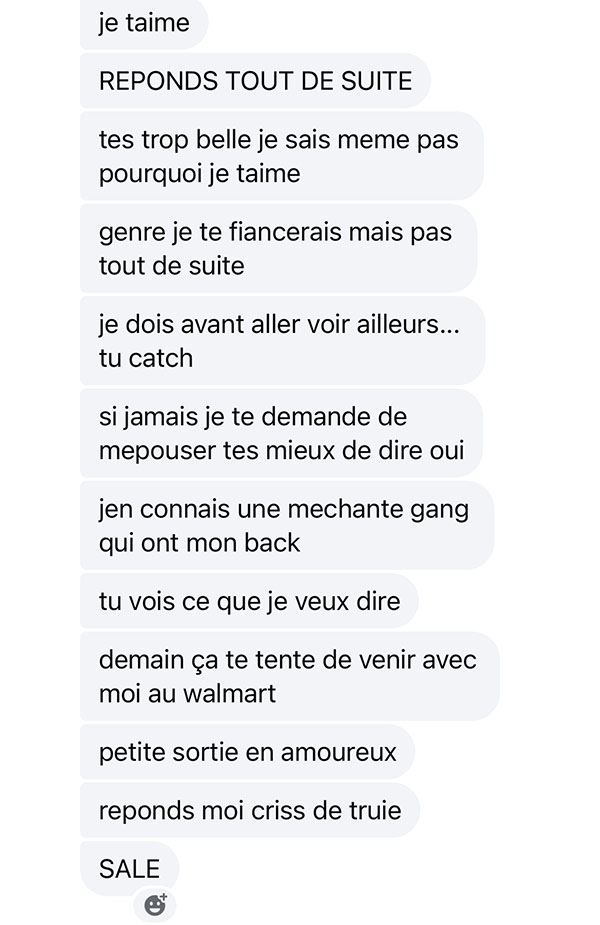Click the word 'walmart' in message
This screenshot has height=925, width=600.
[229, 694]
